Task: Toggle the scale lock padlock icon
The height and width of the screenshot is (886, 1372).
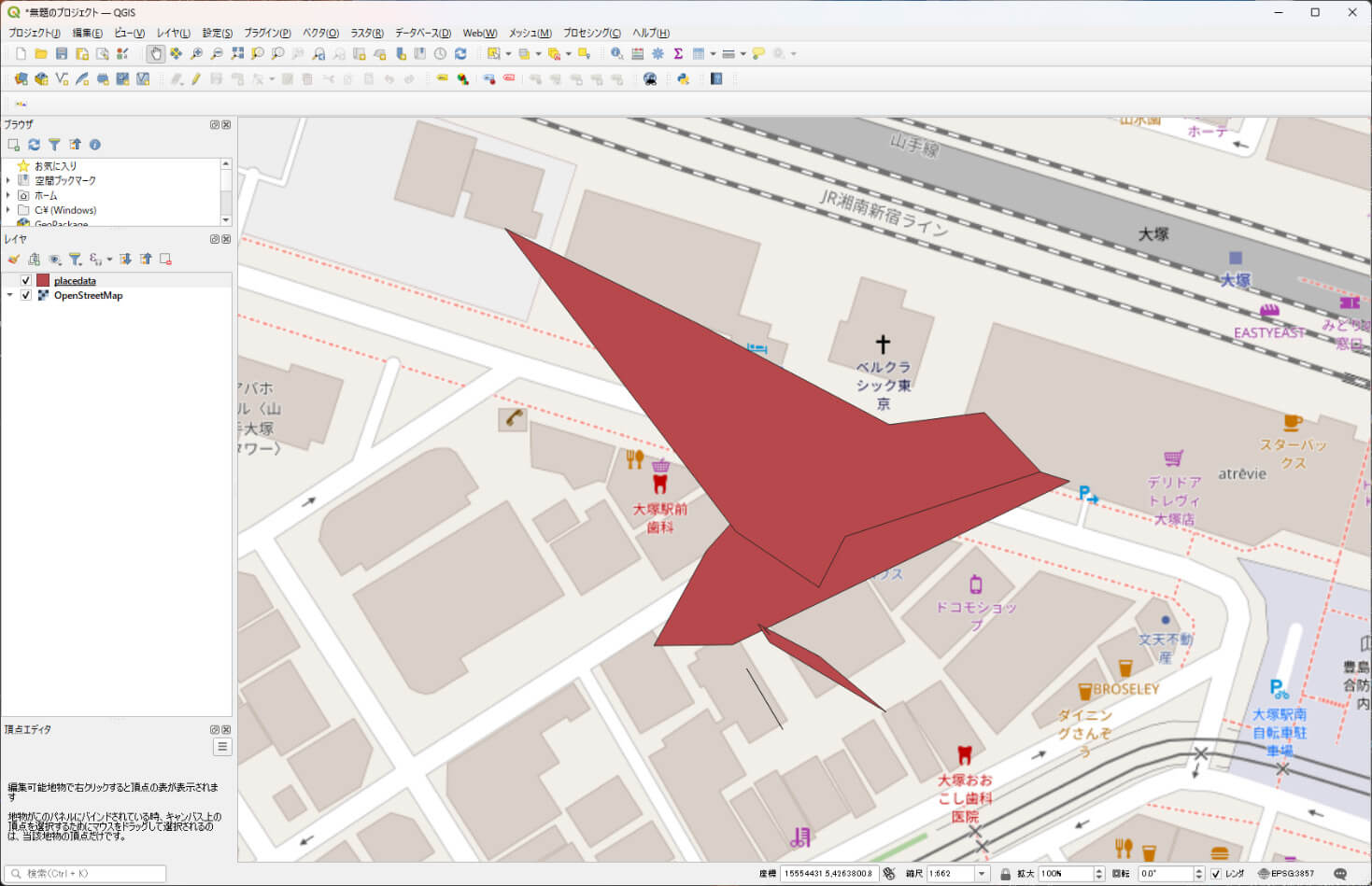Action: tap(1006, 874)
